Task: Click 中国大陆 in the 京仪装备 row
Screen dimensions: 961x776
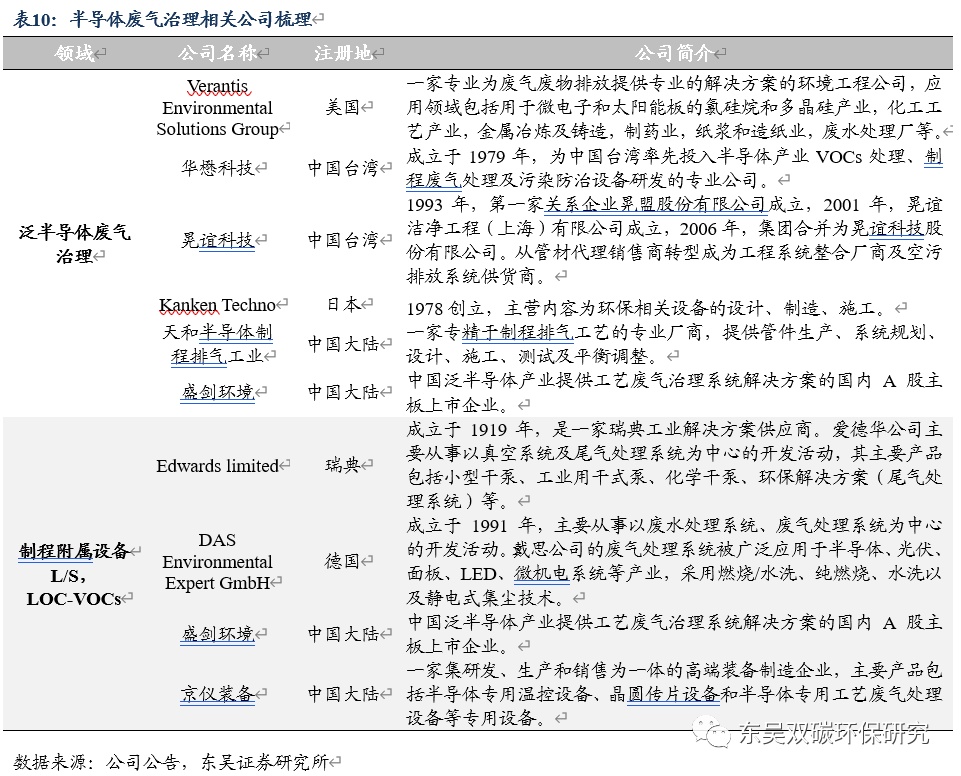Action: coord(343,694)
